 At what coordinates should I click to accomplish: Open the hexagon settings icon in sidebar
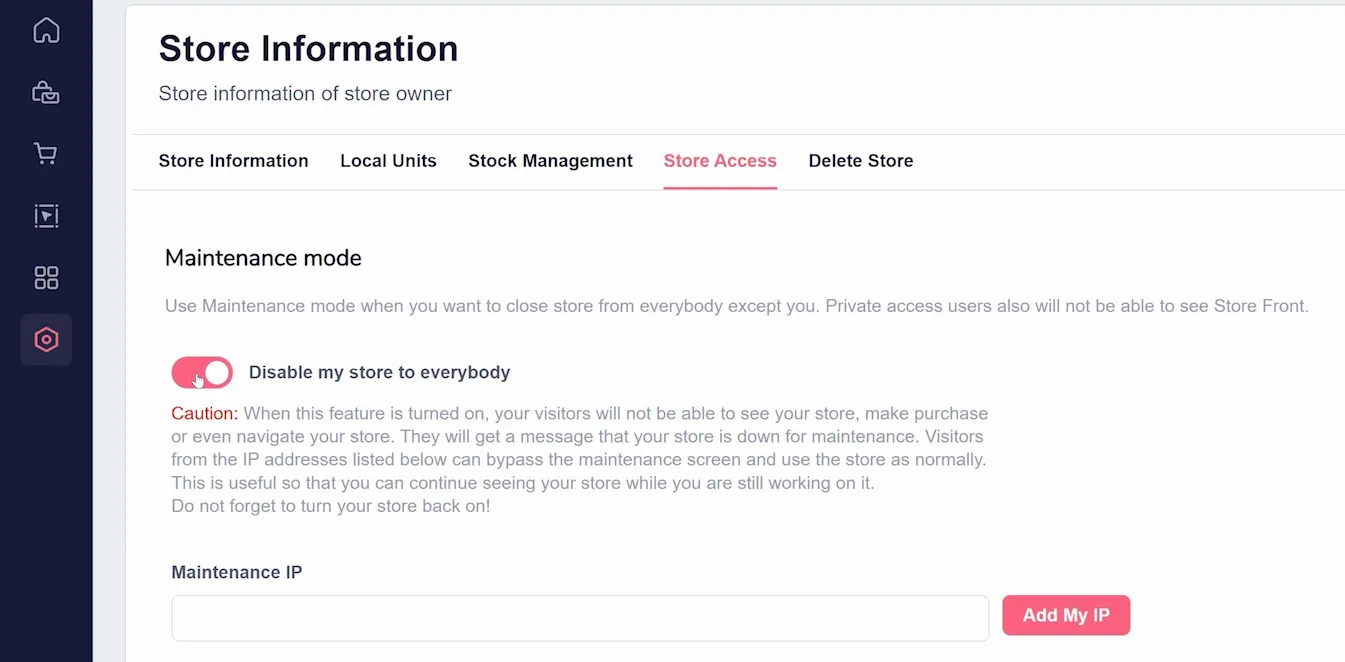[46, 340]
